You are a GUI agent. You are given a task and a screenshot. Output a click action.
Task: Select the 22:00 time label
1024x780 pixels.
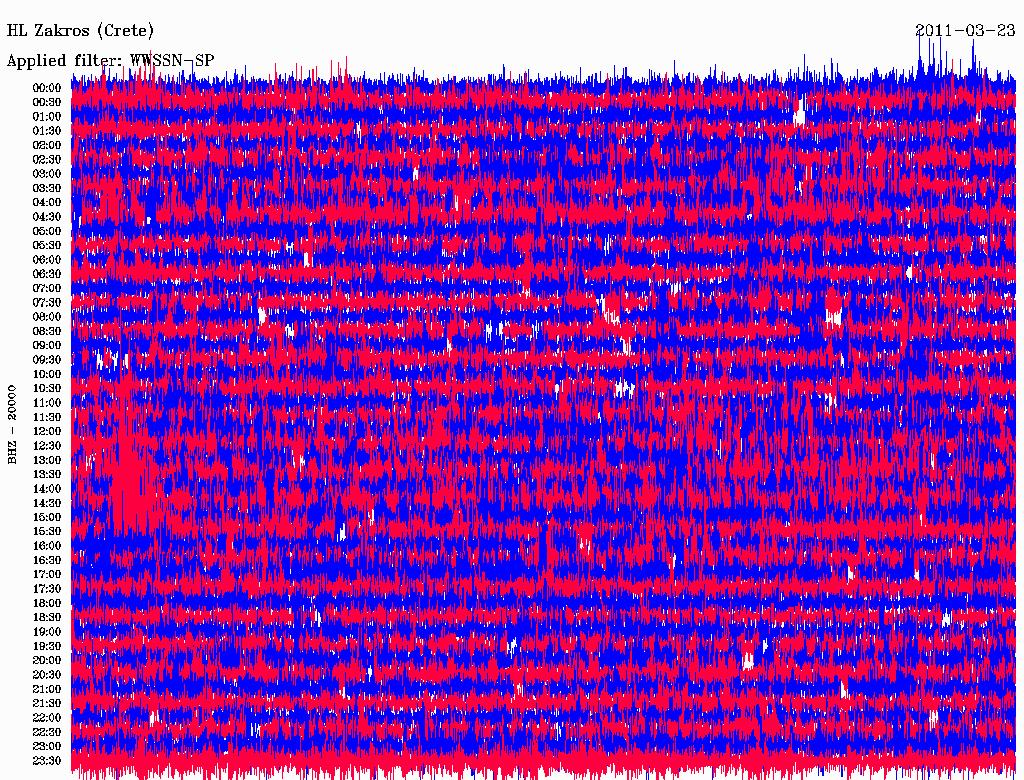[47, 718]
